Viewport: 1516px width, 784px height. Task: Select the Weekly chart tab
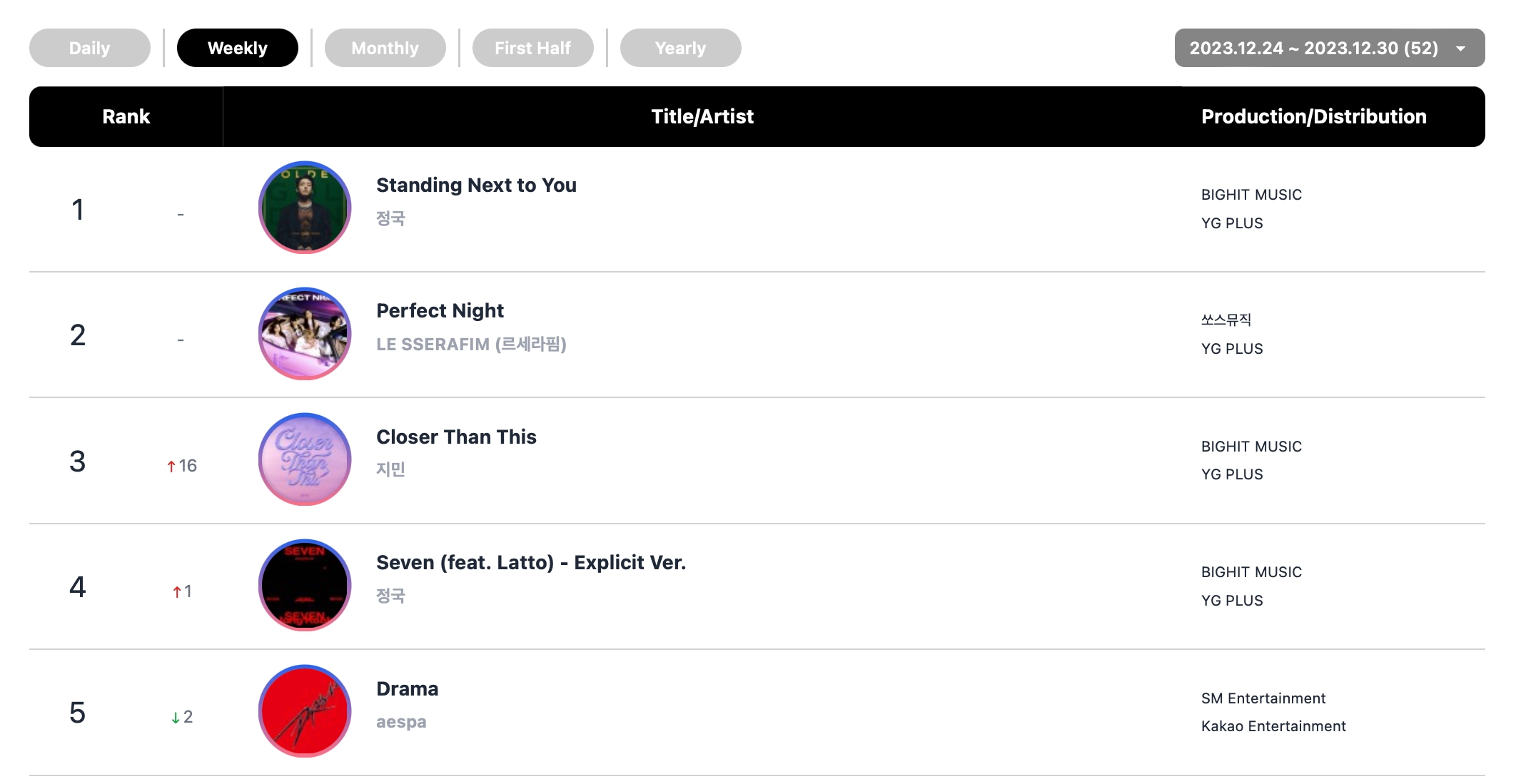click(238, 48)
